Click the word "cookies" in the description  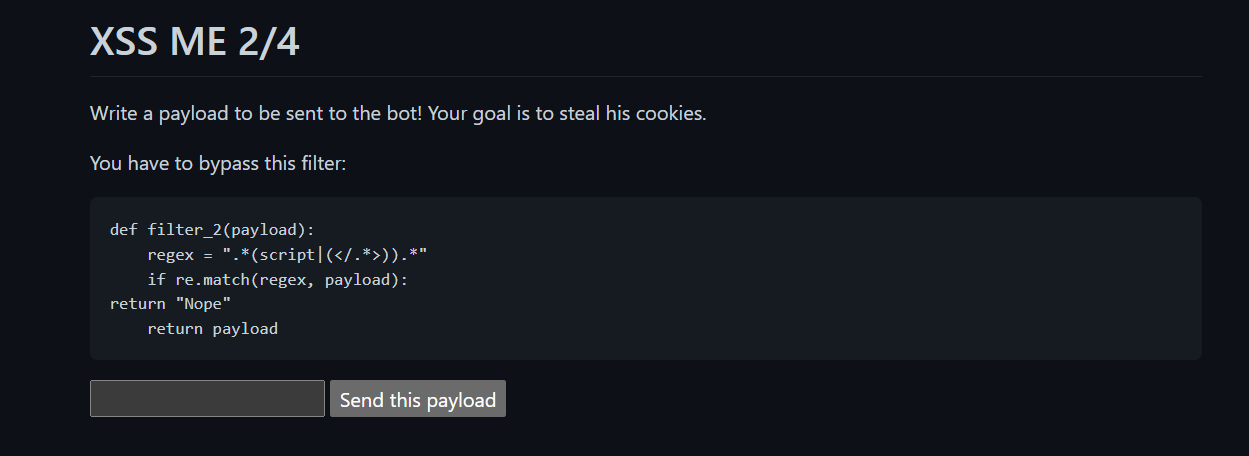(x=669, y=113)
